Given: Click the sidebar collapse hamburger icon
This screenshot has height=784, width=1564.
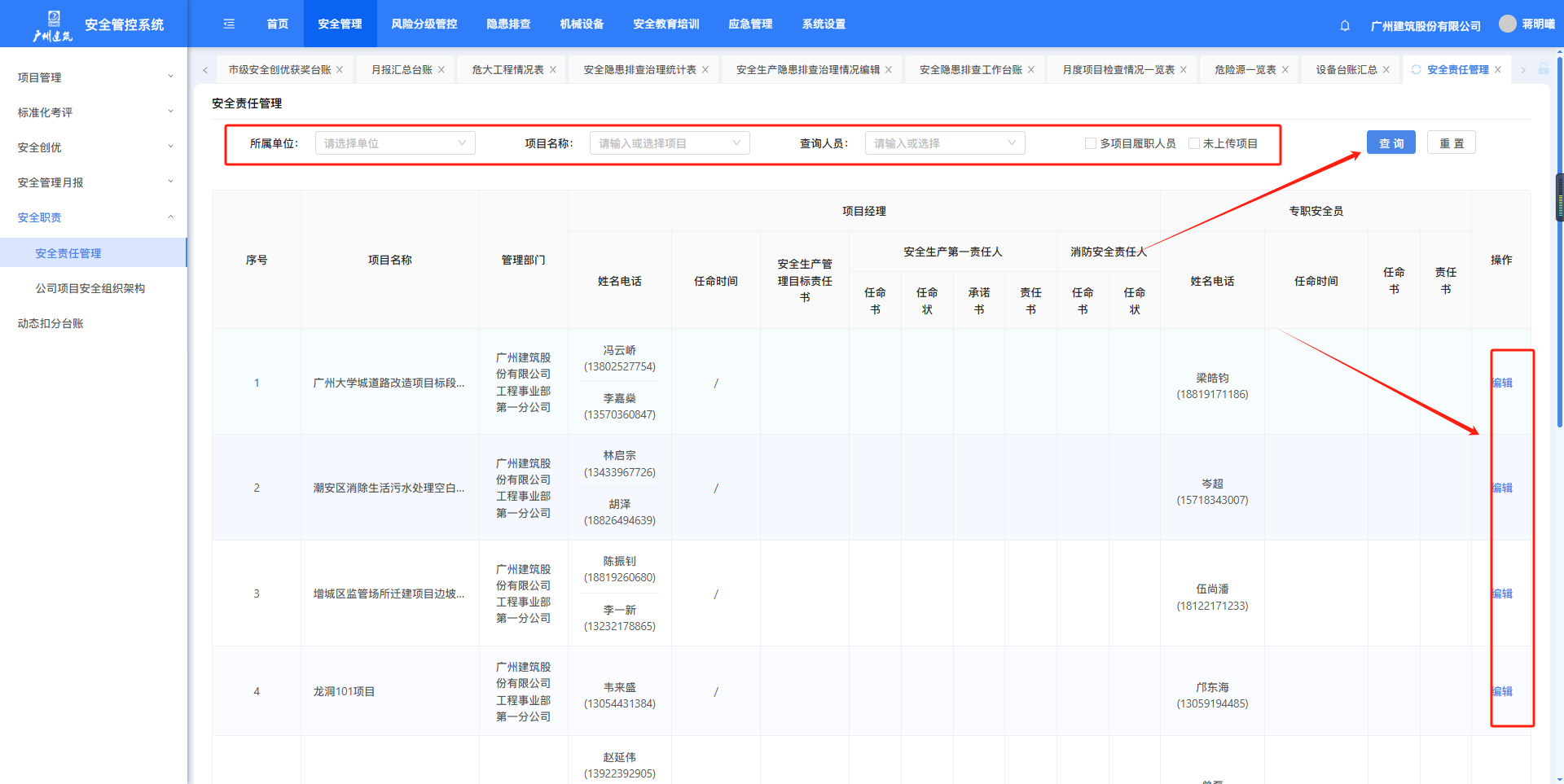Looking at the screenshot, I should (229, 24).
